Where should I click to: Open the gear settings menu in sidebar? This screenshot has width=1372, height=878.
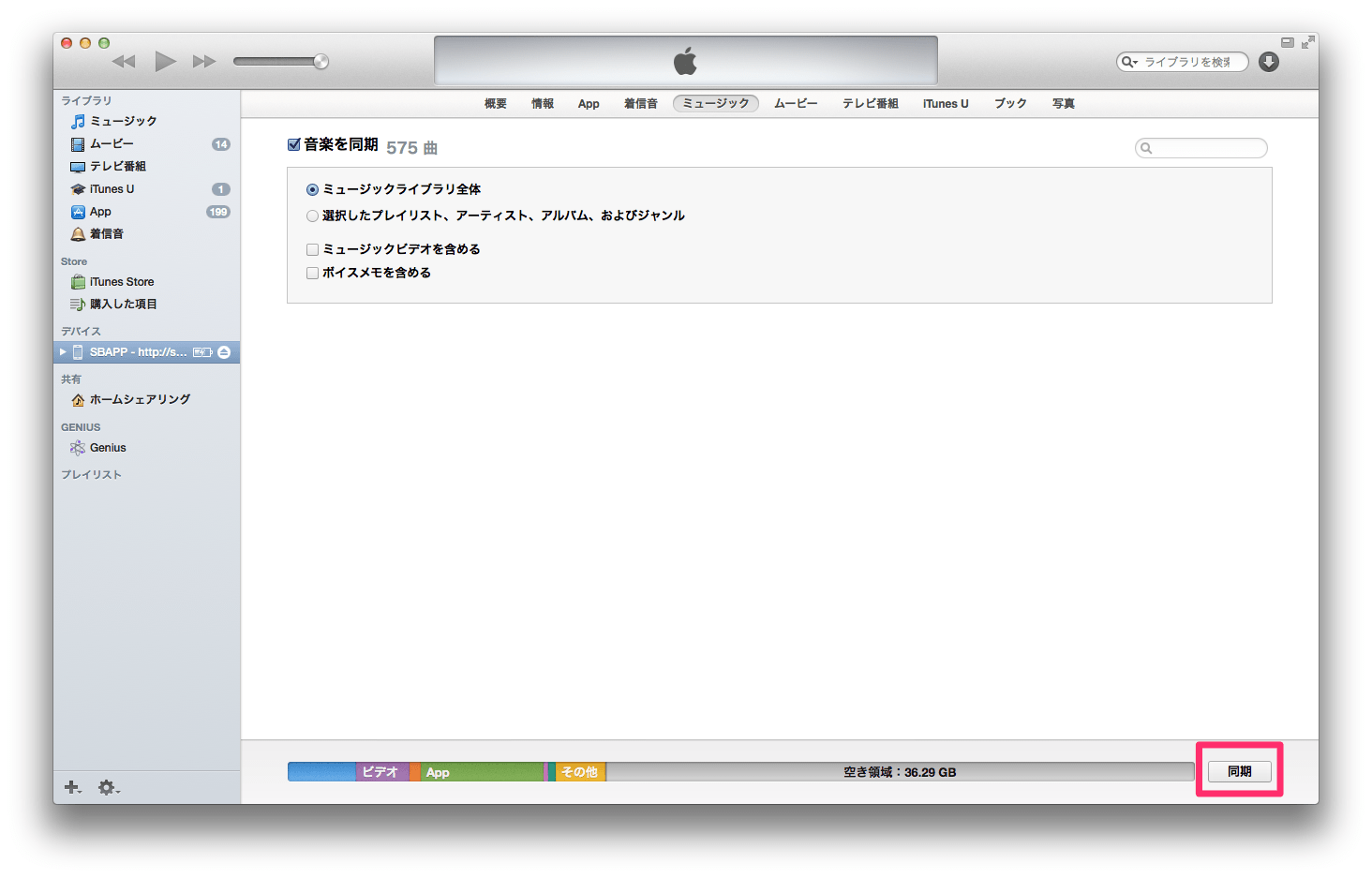tap(109, 787)
